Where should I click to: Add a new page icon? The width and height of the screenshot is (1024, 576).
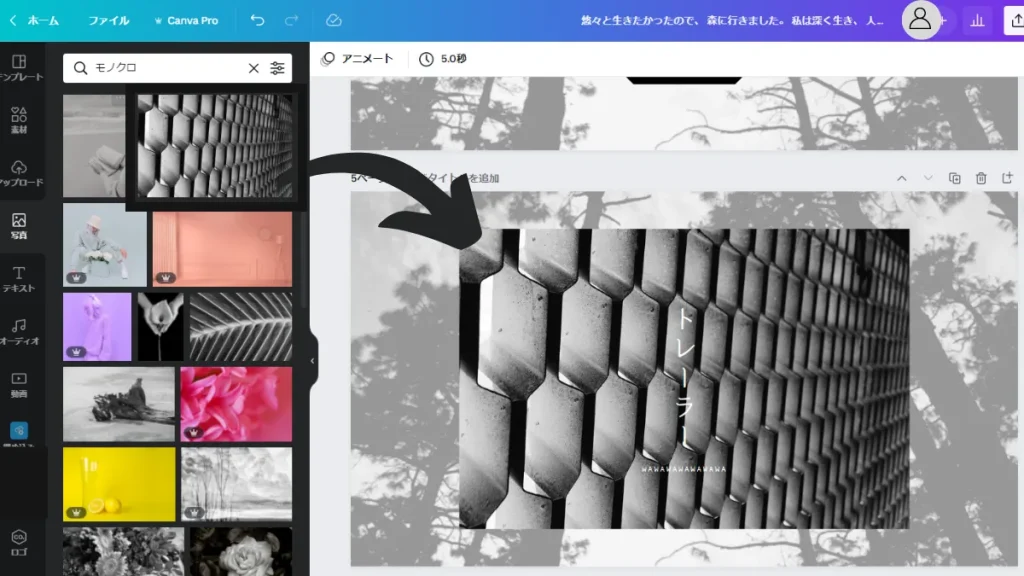point(1008,178)
